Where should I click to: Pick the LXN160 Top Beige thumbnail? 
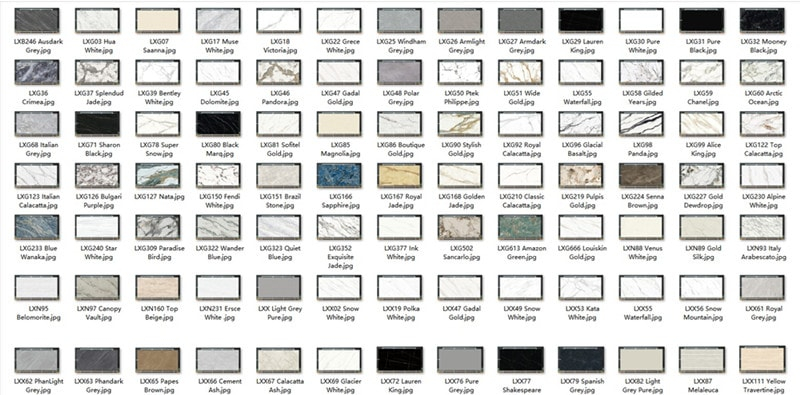(x=158, y=287)
